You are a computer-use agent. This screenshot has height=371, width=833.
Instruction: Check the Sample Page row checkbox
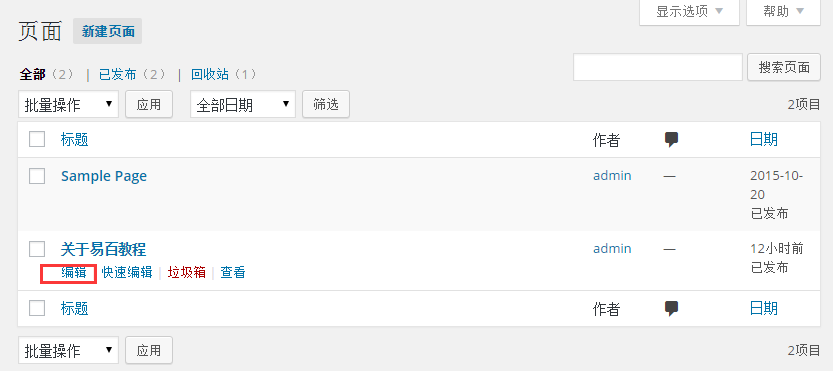[x=37, y=176]
